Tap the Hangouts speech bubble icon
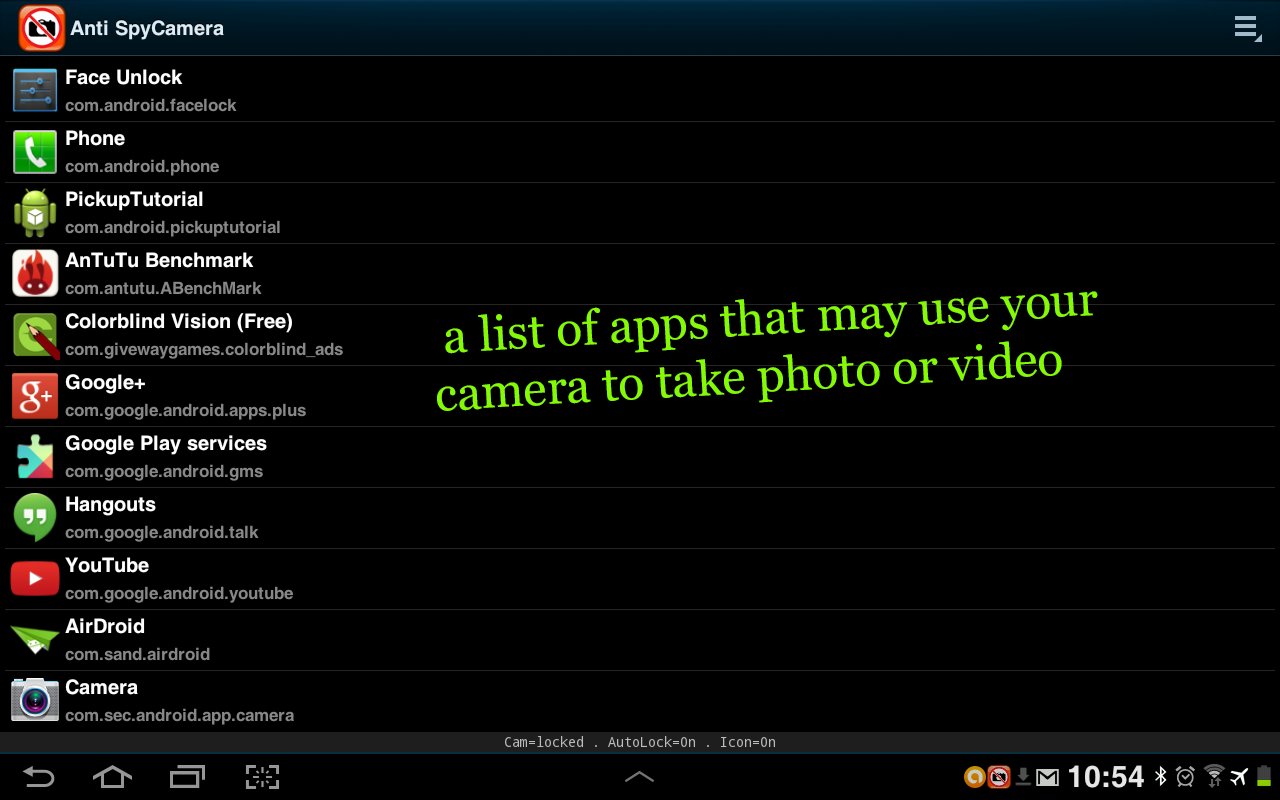The width and height of the screenshot is (1280, 800). coord(35,518)
